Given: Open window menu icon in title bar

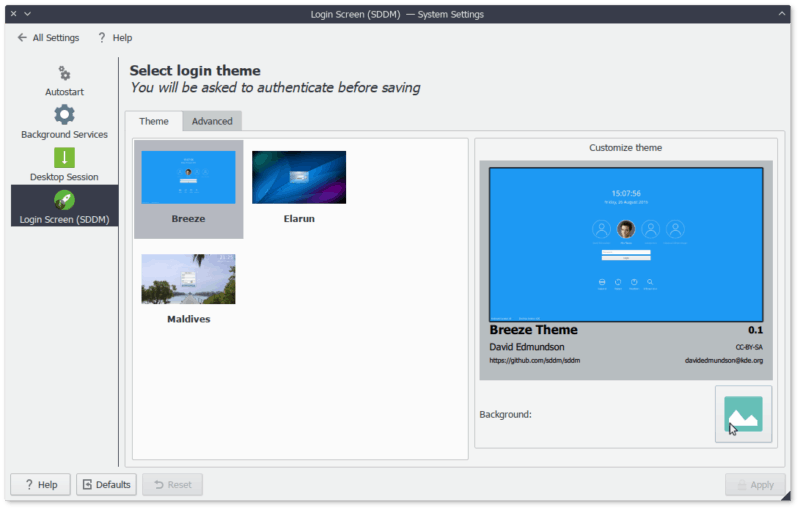Looking at the screenshot, I should tap(28, 13).
